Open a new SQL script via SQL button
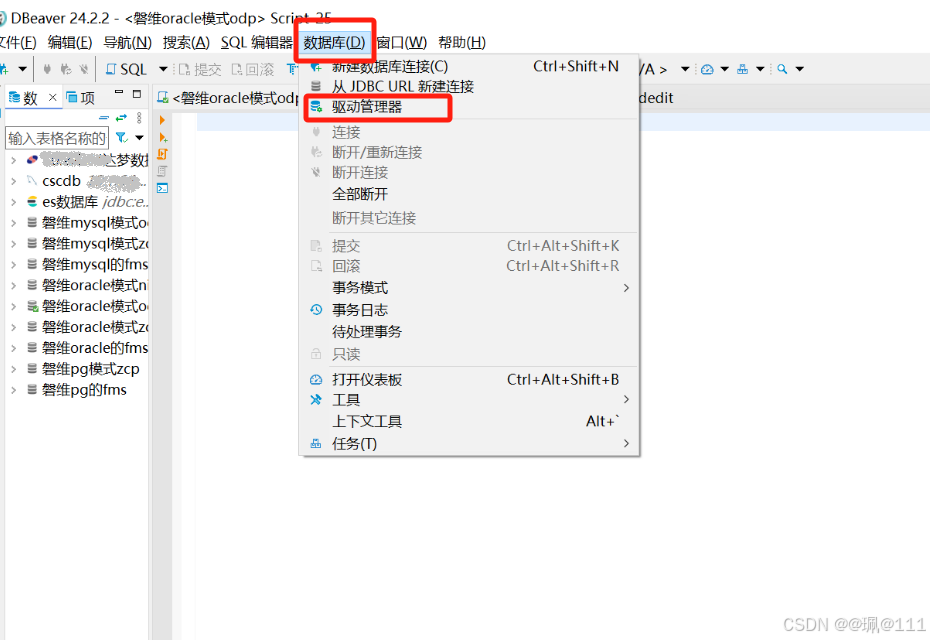 (x=126, y=69)
